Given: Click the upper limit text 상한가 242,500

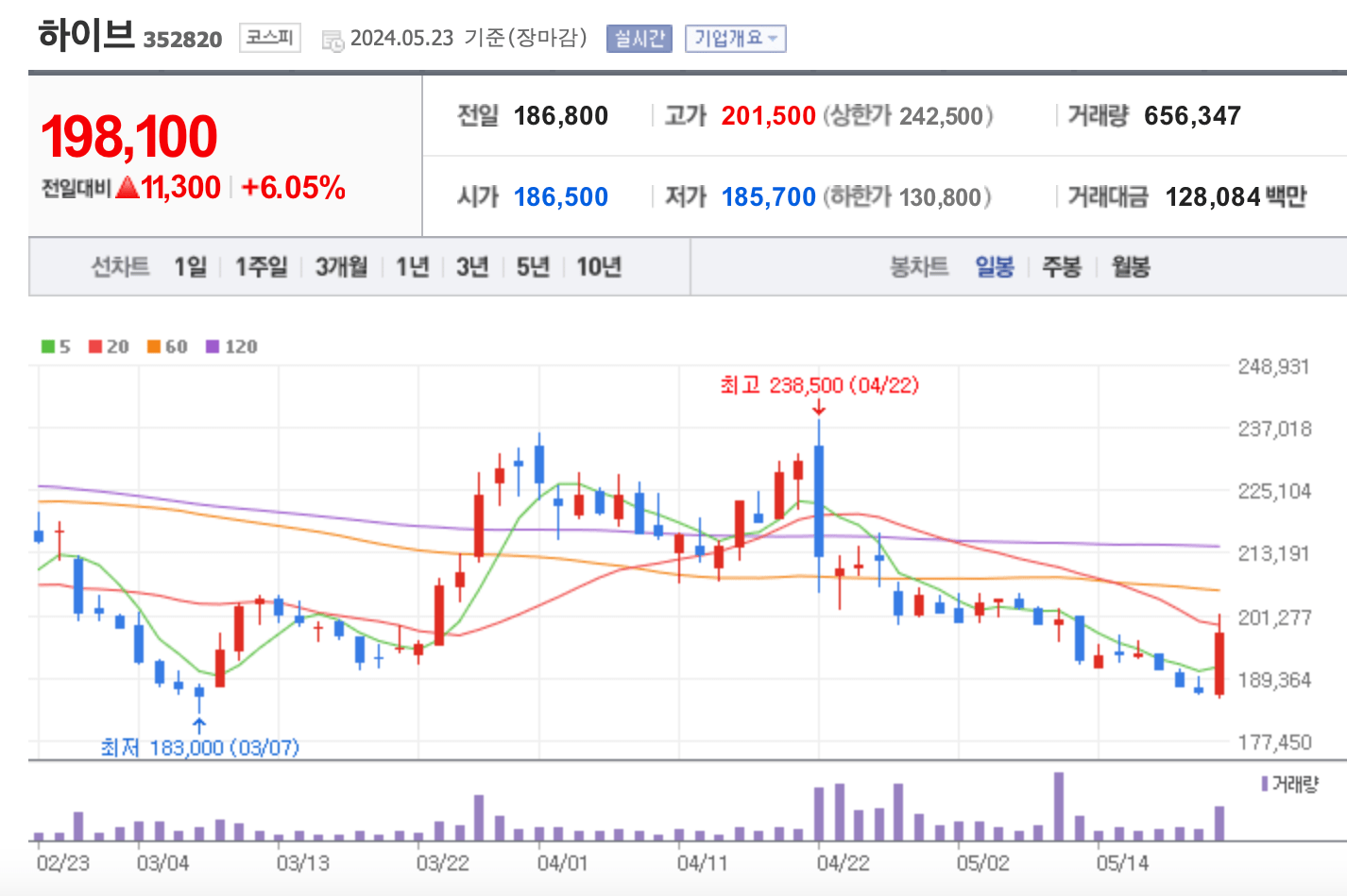Looking at the screenshot, I should pos(908,116).
